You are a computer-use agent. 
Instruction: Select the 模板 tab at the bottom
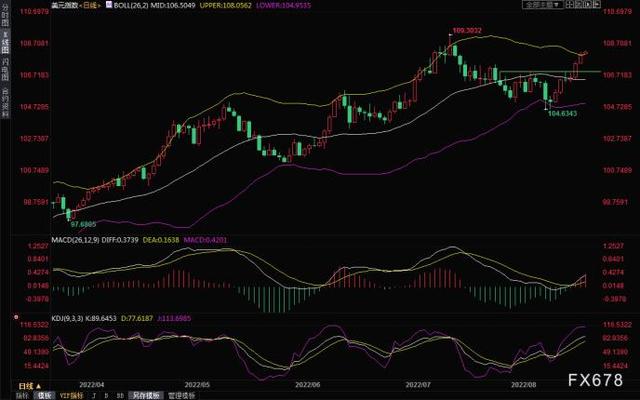click(x=44, y=396)
